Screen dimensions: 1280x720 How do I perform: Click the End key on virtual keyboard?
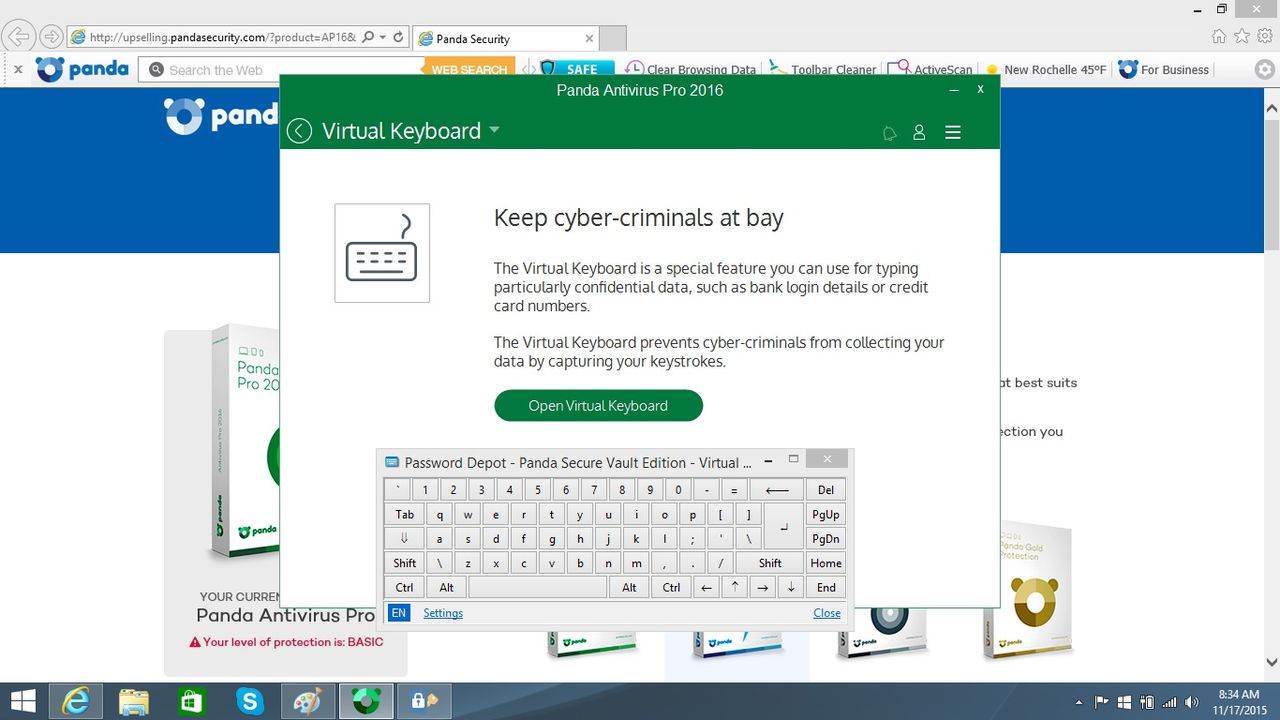pos(826,587)
